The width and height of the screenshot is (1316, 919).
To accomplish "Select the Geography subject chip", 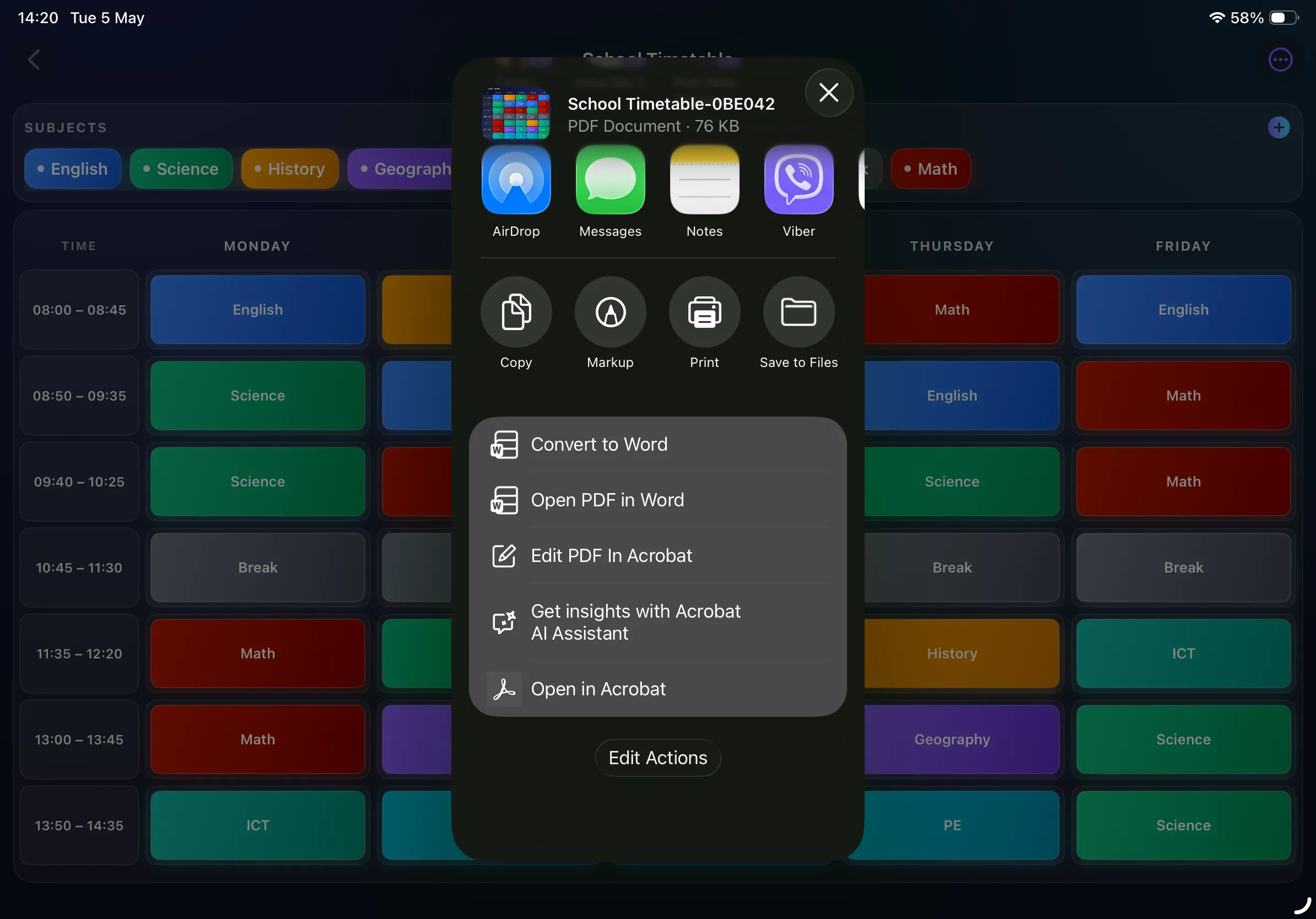I will point(400,169).
